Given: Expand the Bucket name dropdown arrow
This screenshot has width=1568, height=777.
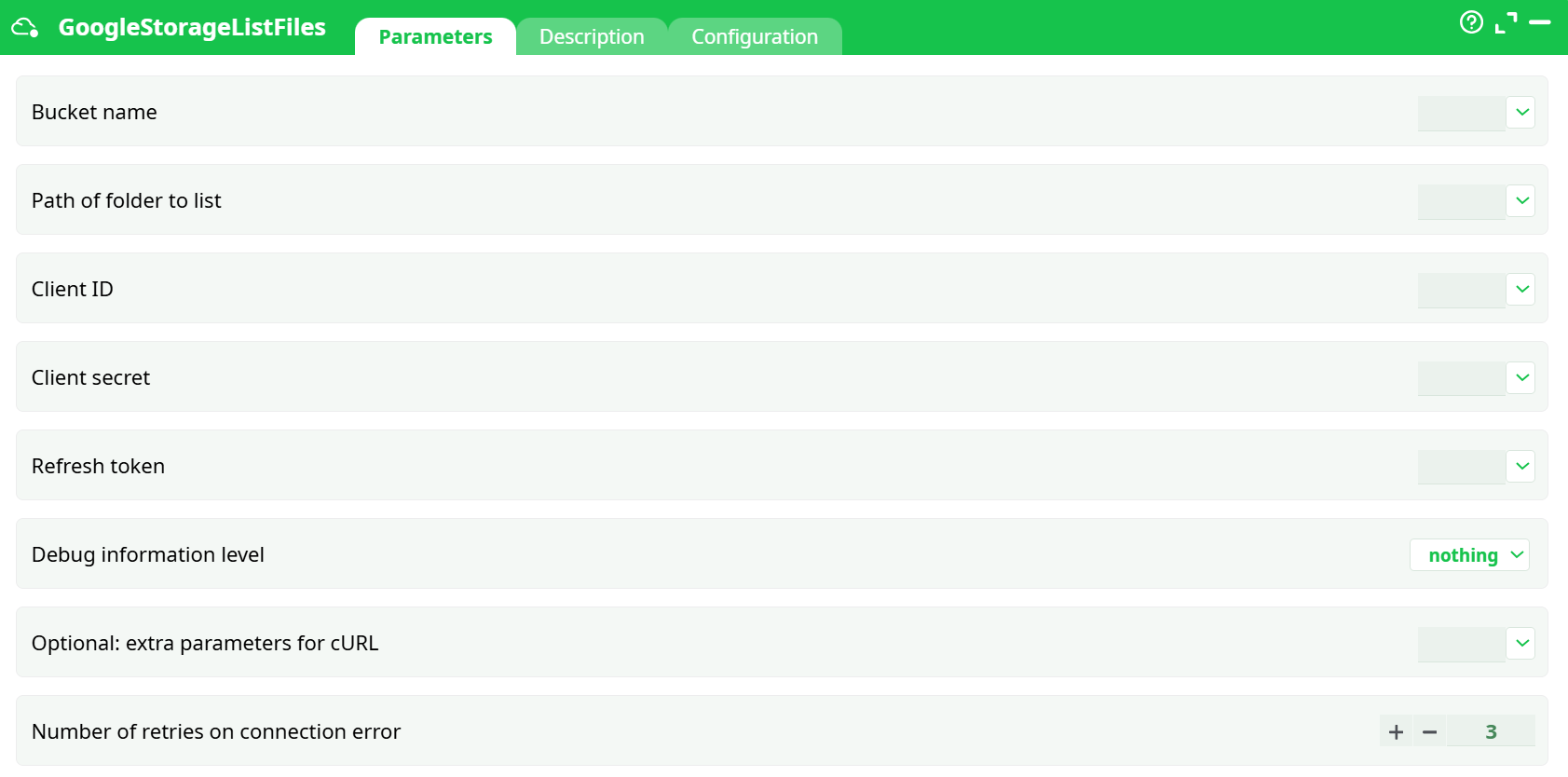Looking at the screenshot, I should 1521,113.
